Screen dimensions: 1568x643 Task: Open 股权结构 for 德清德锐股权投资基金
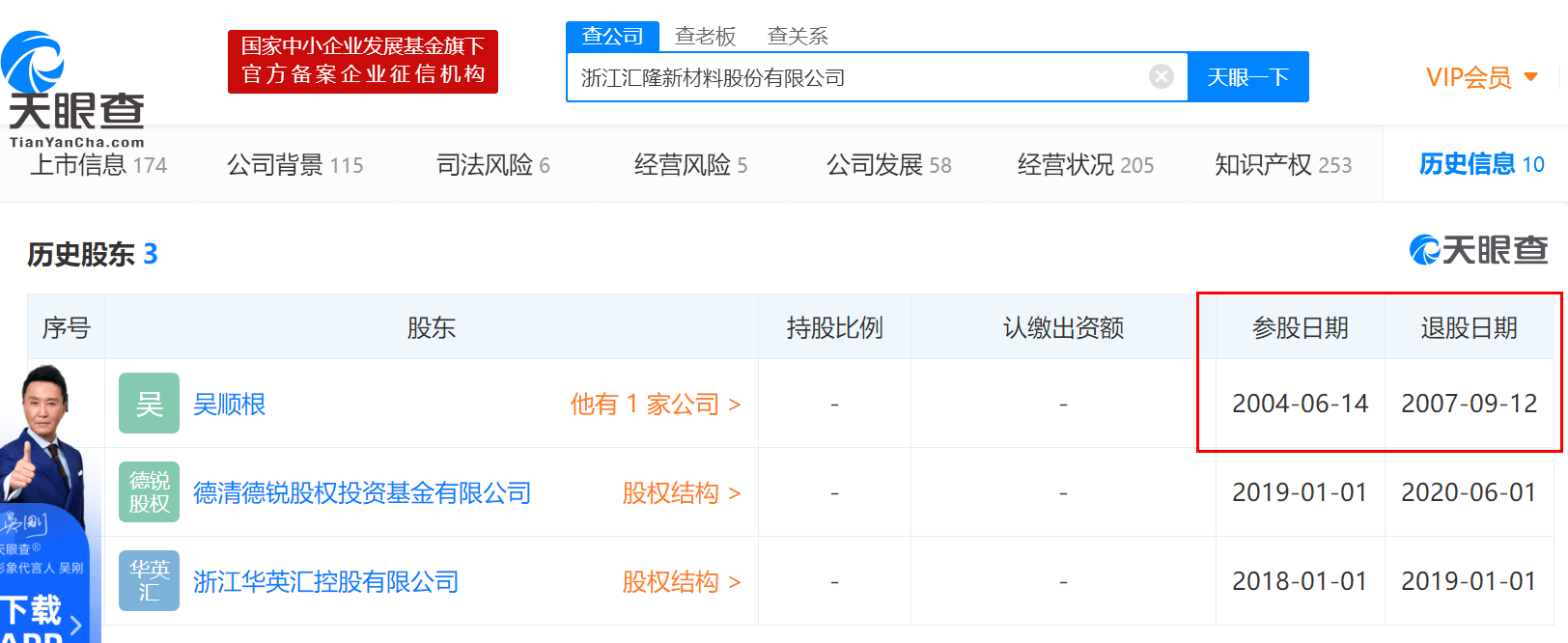[682, 493]
